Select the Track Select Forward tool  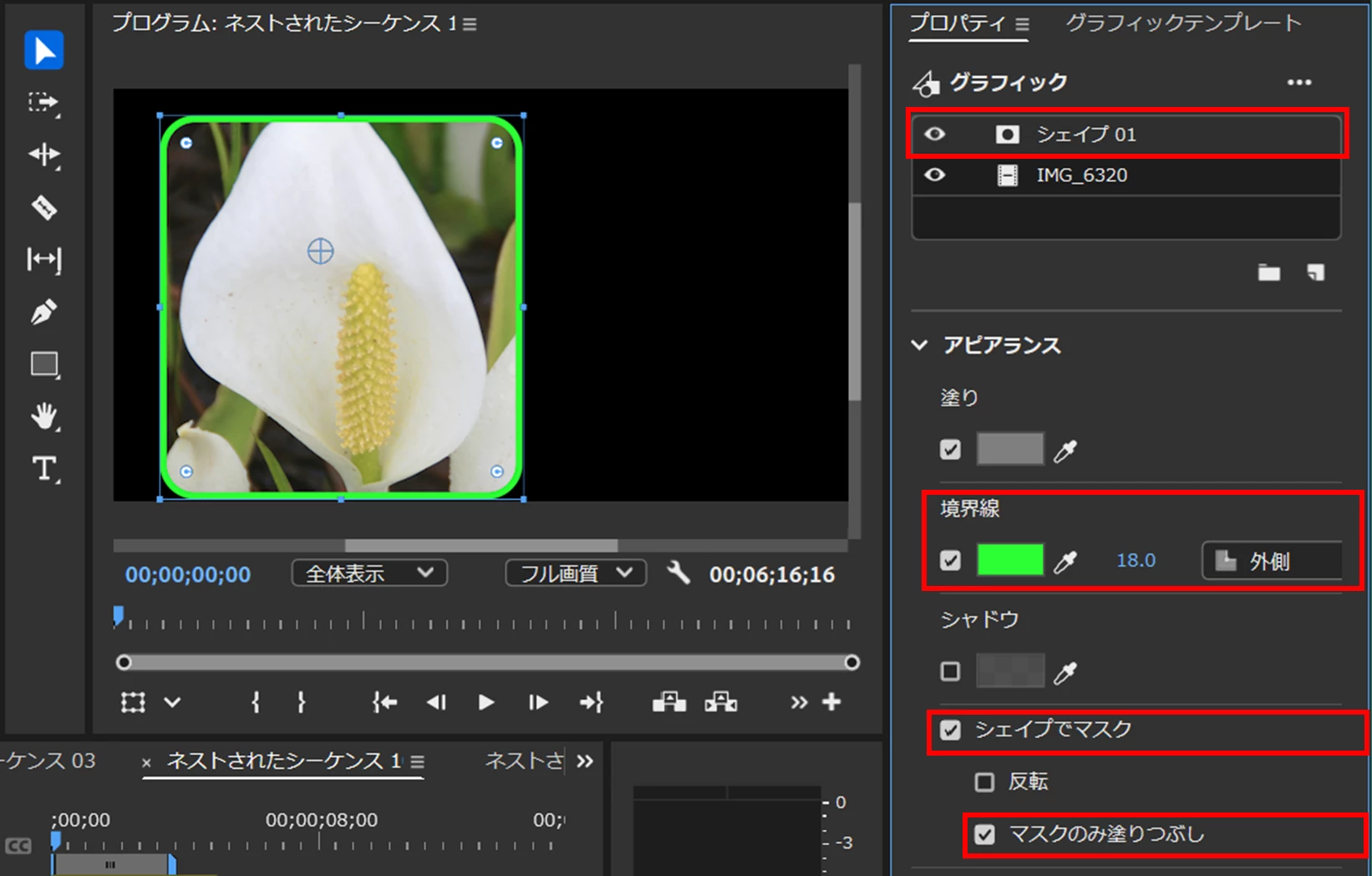tap(44, 103)
